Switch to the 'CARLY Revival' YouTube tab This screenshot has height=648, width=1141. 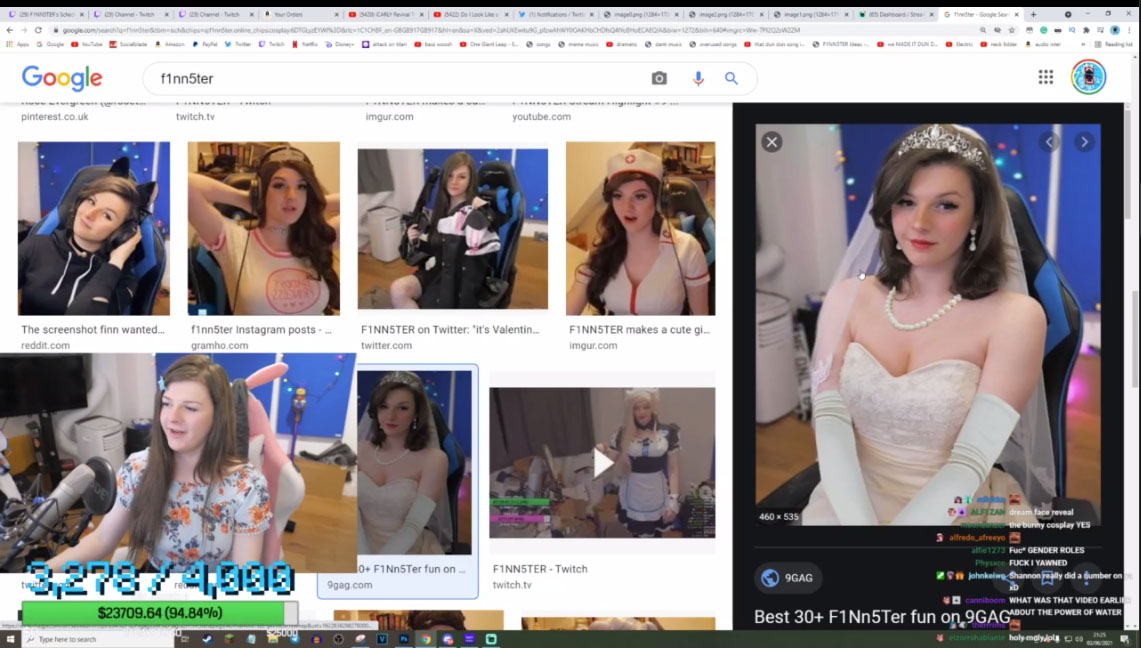(385, 14)
